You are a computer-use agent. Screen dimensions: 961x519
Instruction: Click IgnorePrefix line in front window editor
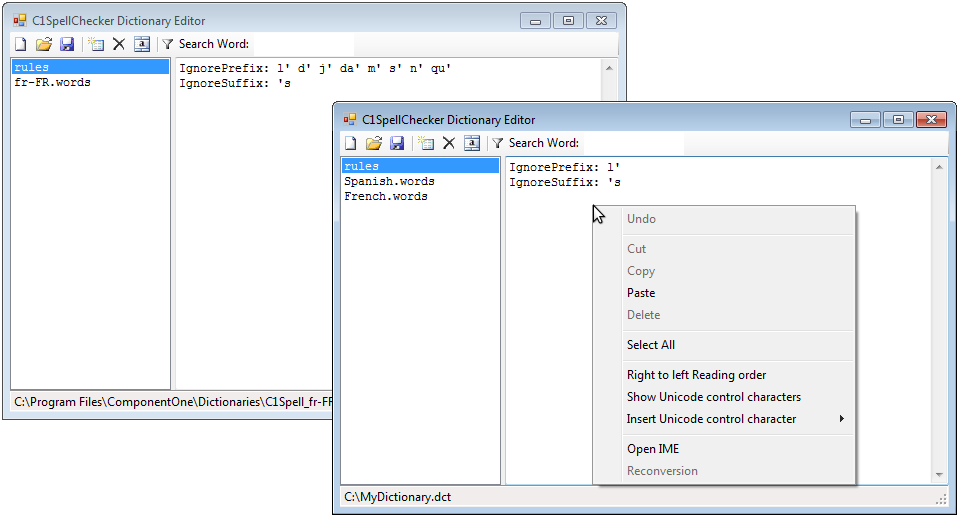pos(564,167)
